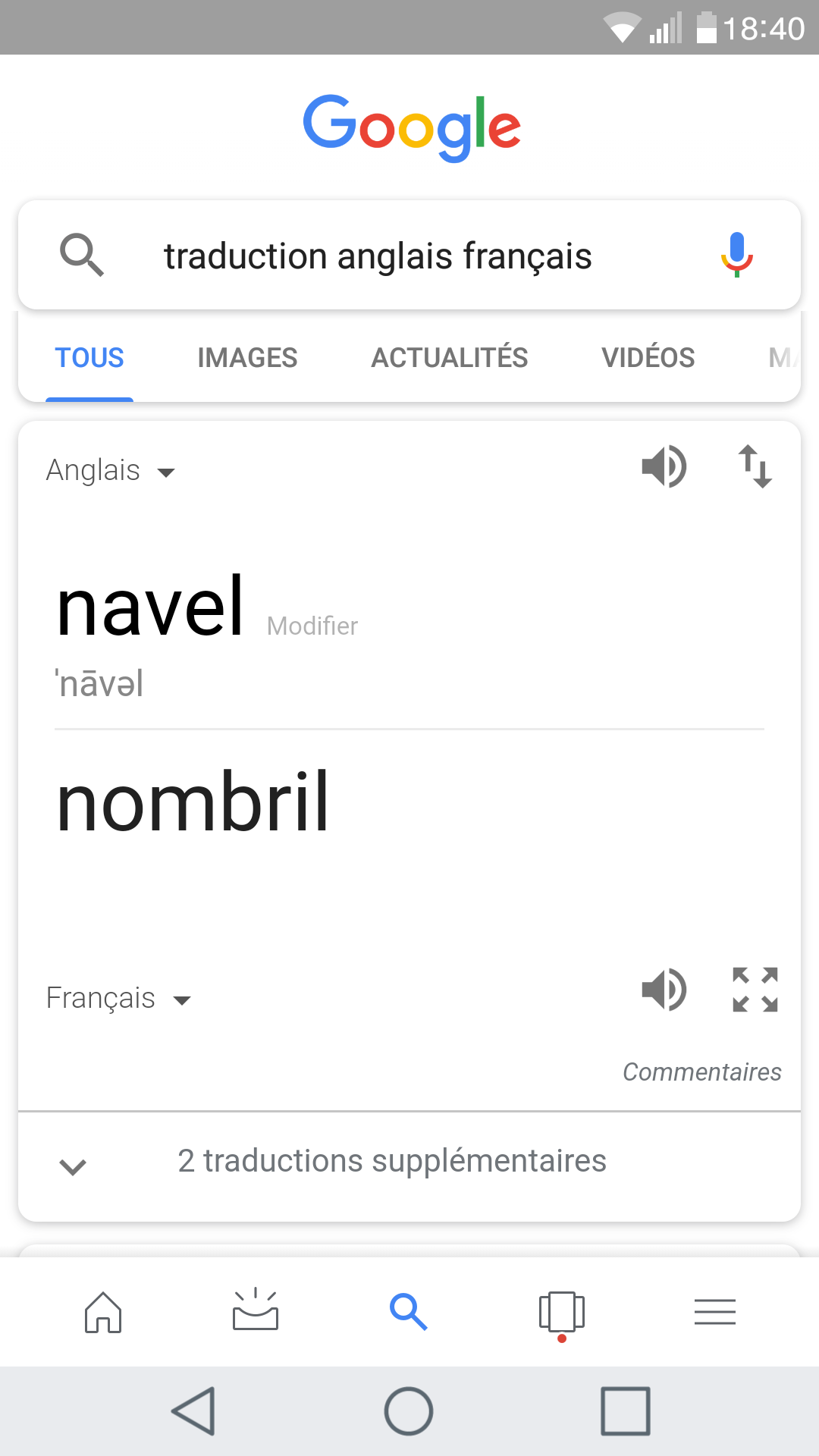Image resolution: width=819 pixels, height=1456 pixels.
Task: Switch to the VIDÉOS tab
Action: coord(648,357)
